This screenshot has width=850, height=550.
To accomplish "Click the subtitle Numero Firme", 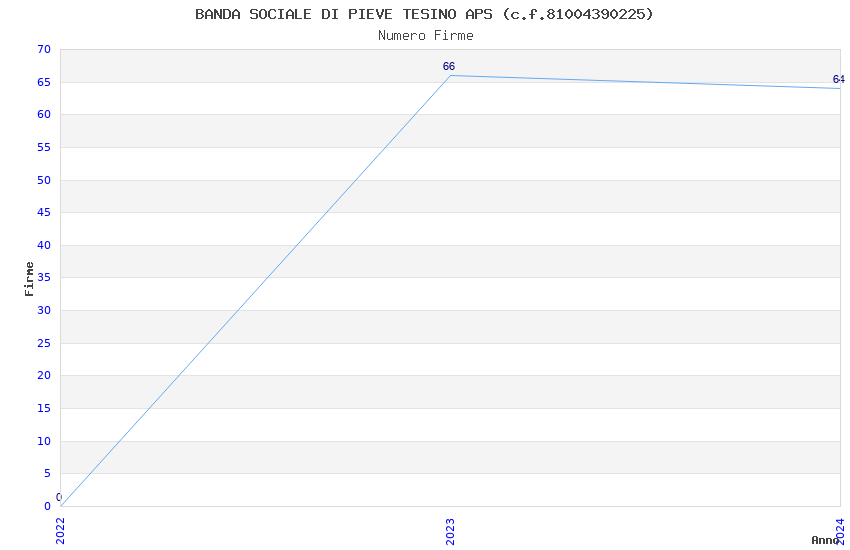I will pos(426,36).
